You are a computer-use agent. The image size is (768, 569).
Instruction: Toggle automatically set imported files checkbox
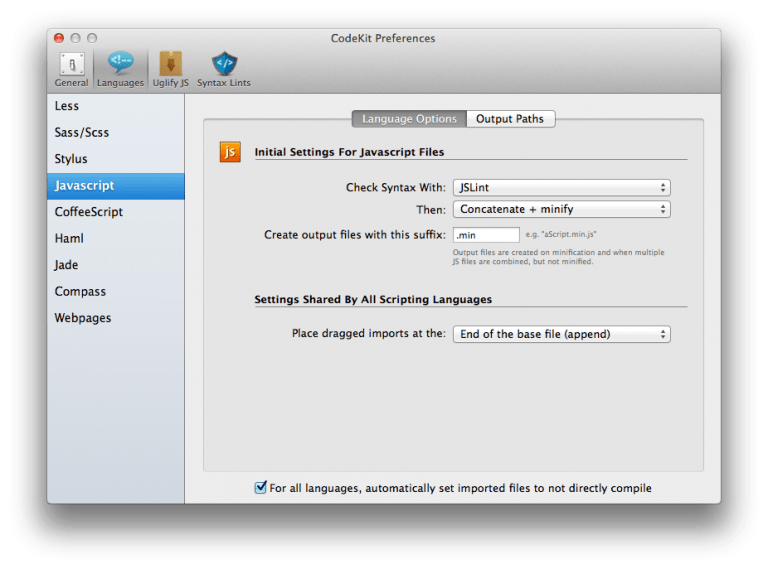tap(261, 487)
